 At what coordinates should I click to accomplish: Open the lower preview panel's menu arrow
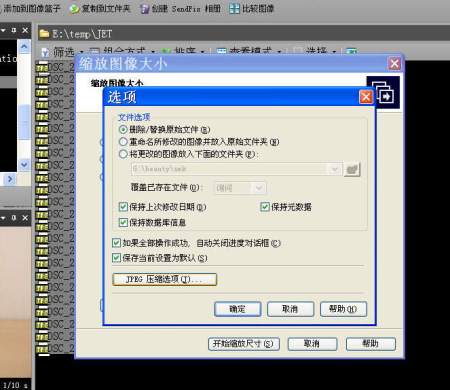pyautogui.click(x=3, y=218)
